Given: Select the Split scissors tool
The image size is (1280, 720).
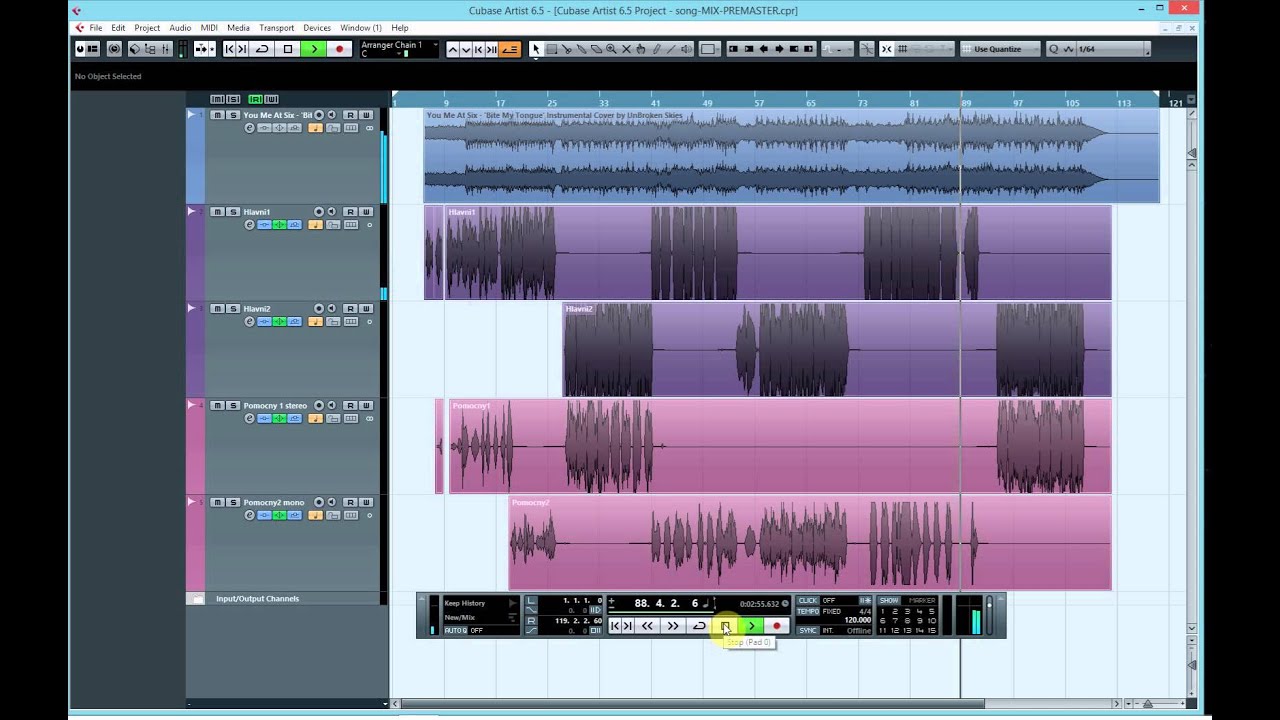Looking at the screenshot, I should 566,49.
